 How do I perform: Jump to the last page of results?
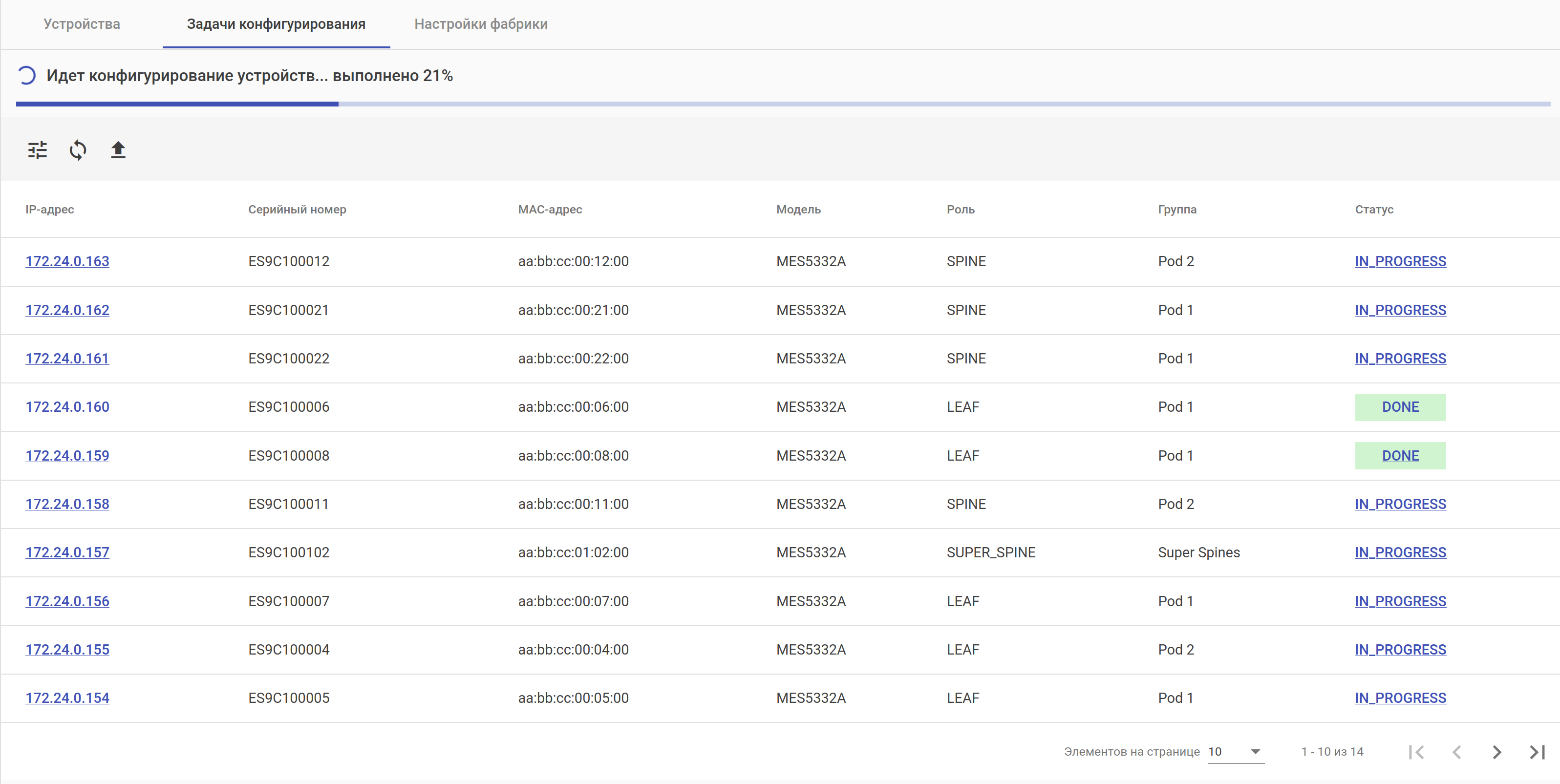click(x=1537, y=752)
